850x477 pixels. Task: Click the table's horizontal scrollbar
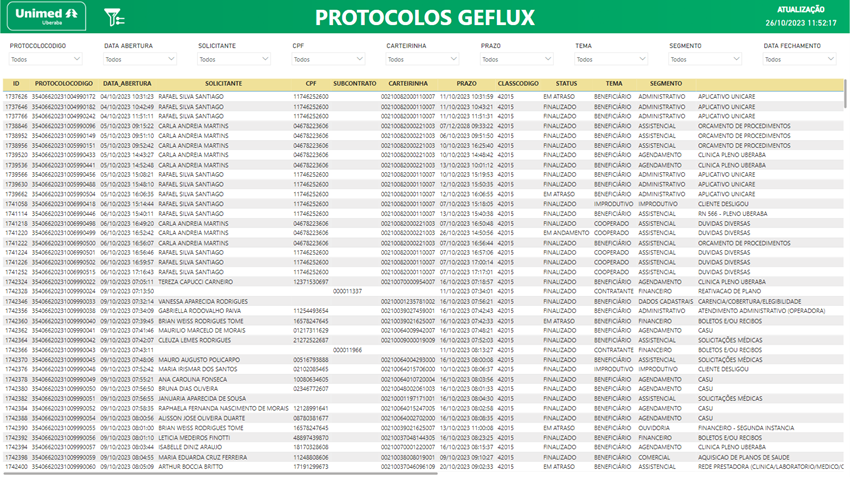click(x=220, y=474)
